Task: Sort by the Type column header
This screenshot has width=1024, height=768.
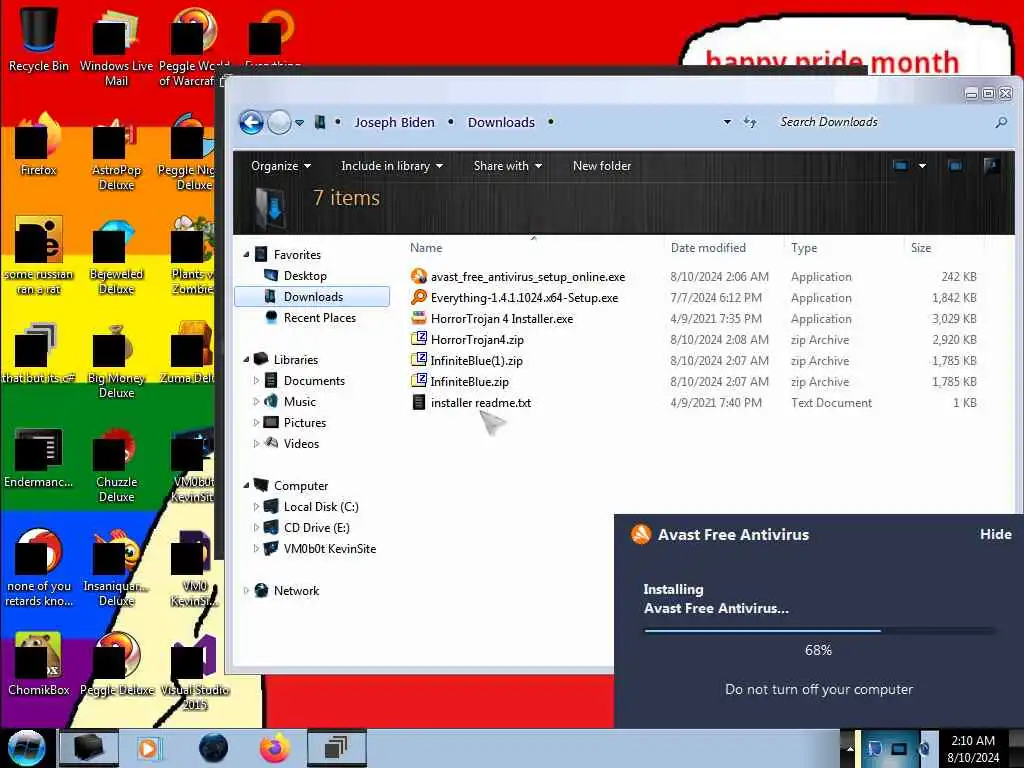Action: tap(804, 248)
